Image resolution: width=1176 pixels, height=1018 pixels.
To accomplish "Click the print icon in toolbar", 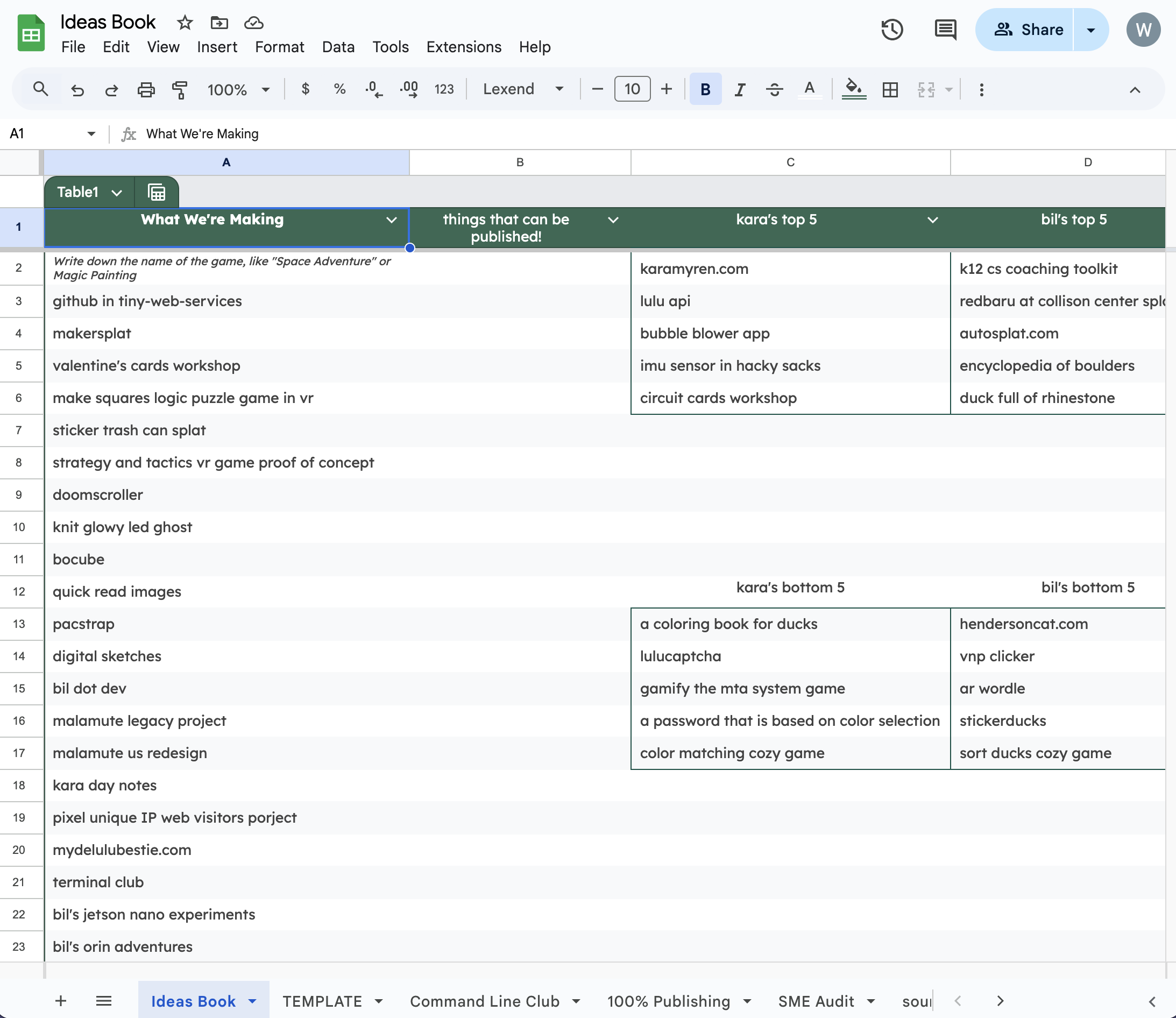I will click(146, 89).
